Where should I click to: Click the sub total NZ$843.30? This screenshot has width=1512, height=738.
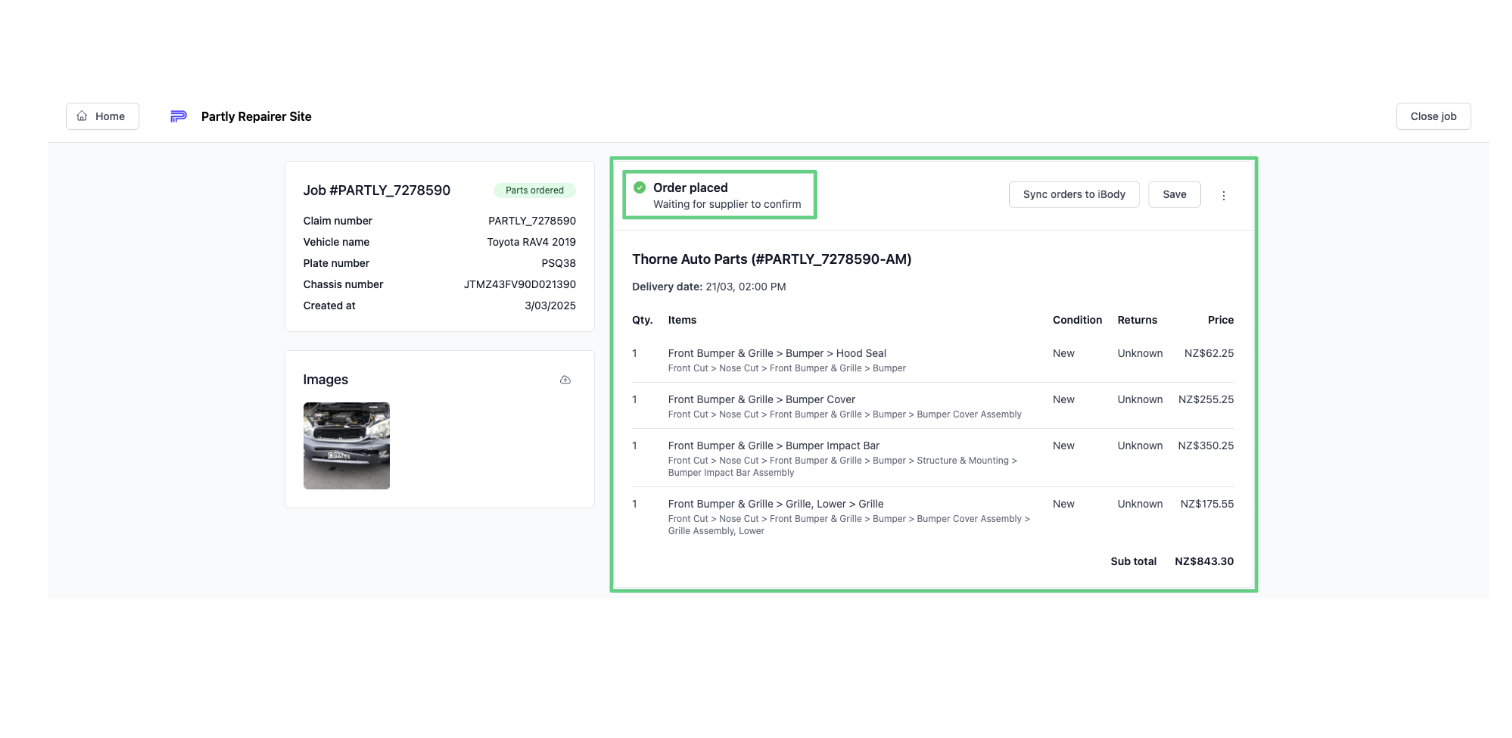tap(1204, 562)
